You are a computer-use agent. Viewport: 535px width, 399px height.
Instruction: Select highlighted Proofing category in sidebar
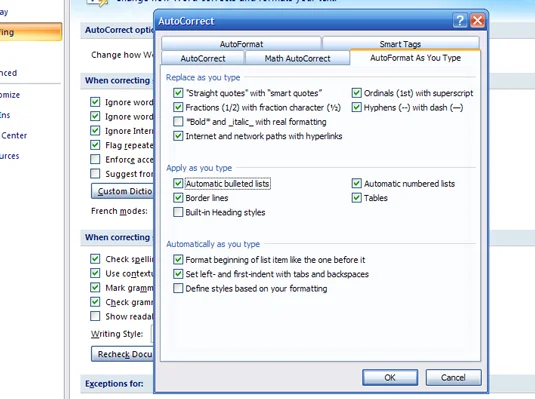(31, 32)
